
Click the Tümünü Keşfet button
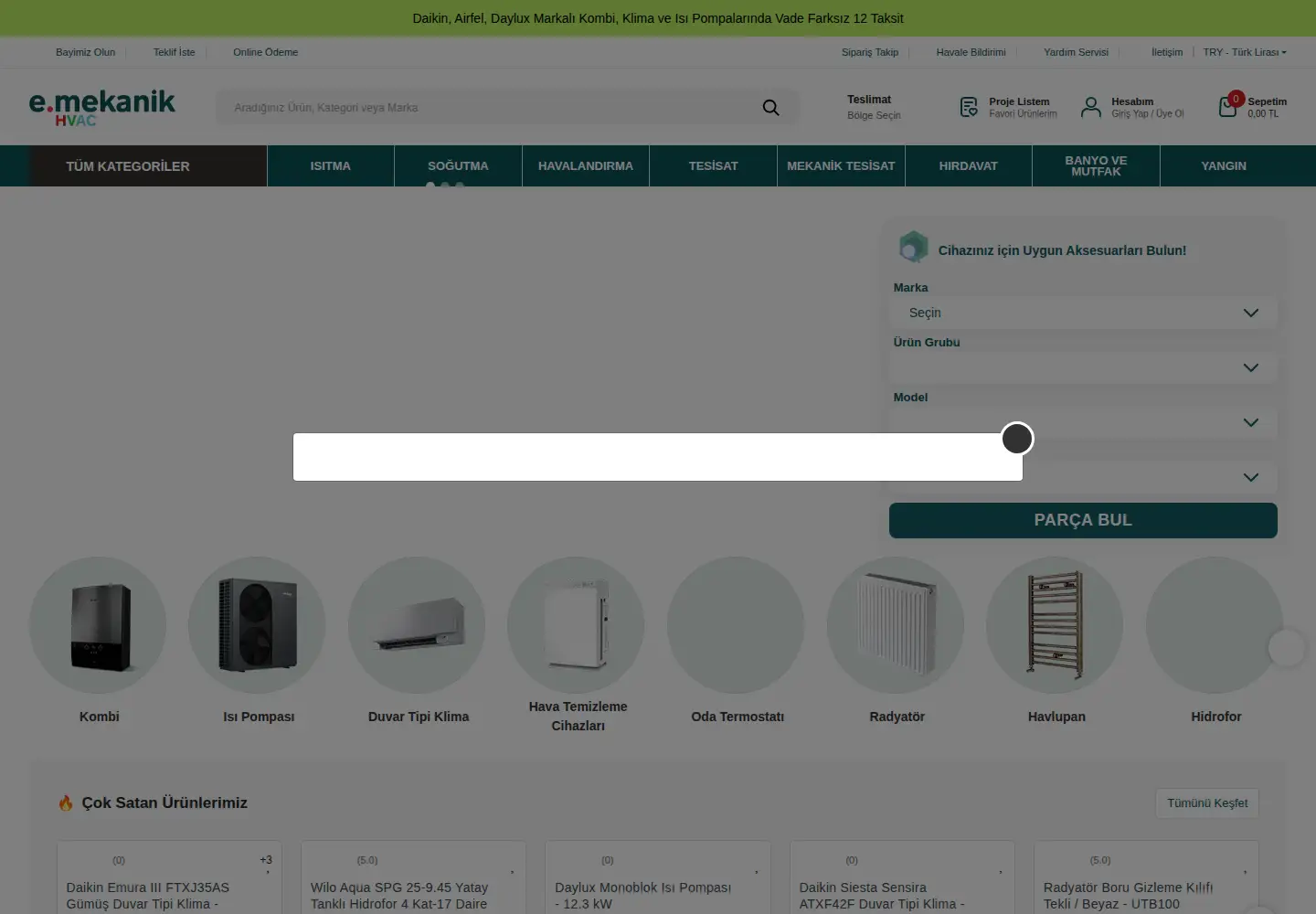click(x=1207, y=803)
